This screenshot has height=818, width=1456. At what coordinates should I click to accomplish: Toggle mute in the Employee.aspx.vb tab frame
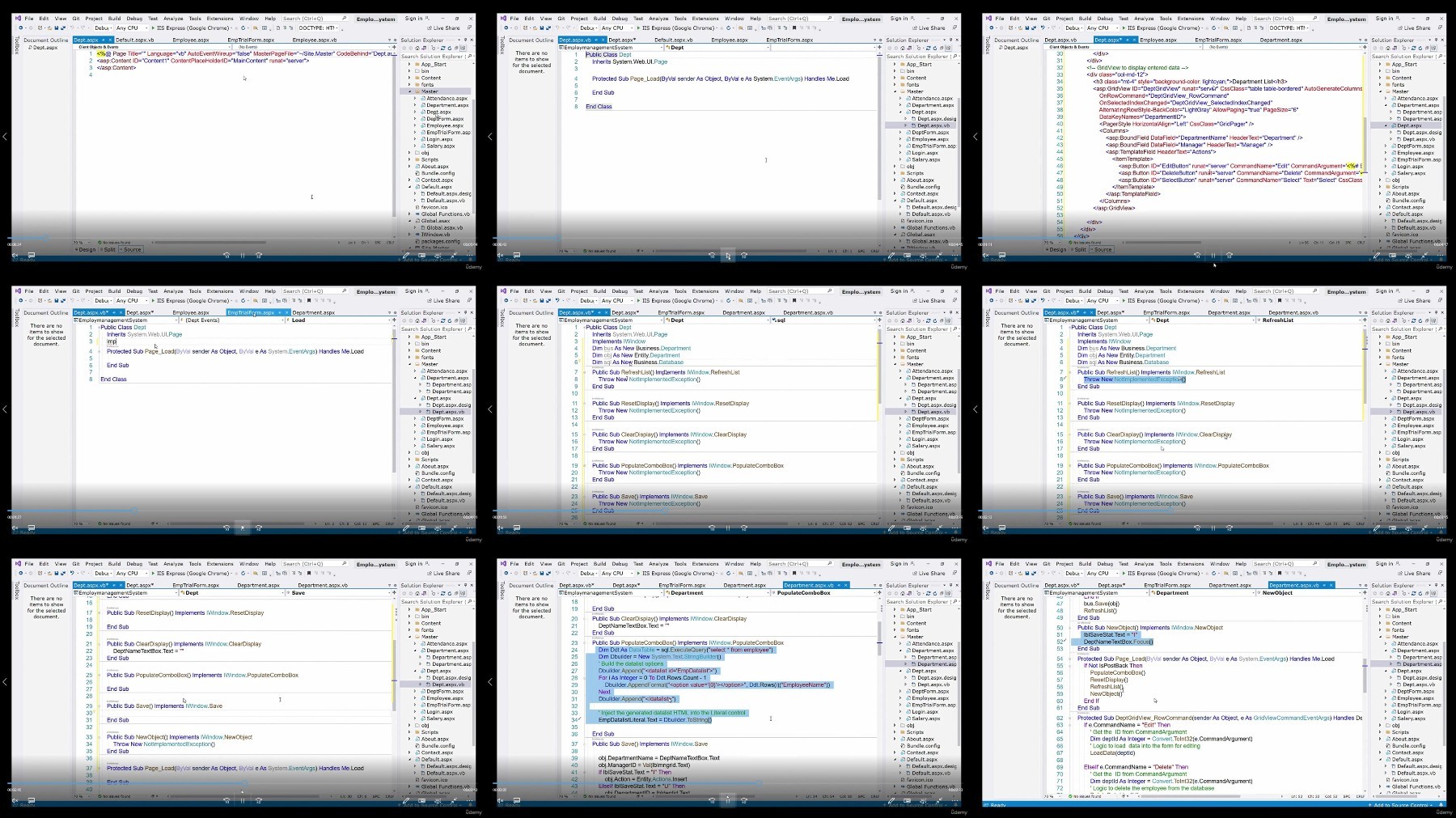[16, 255]
